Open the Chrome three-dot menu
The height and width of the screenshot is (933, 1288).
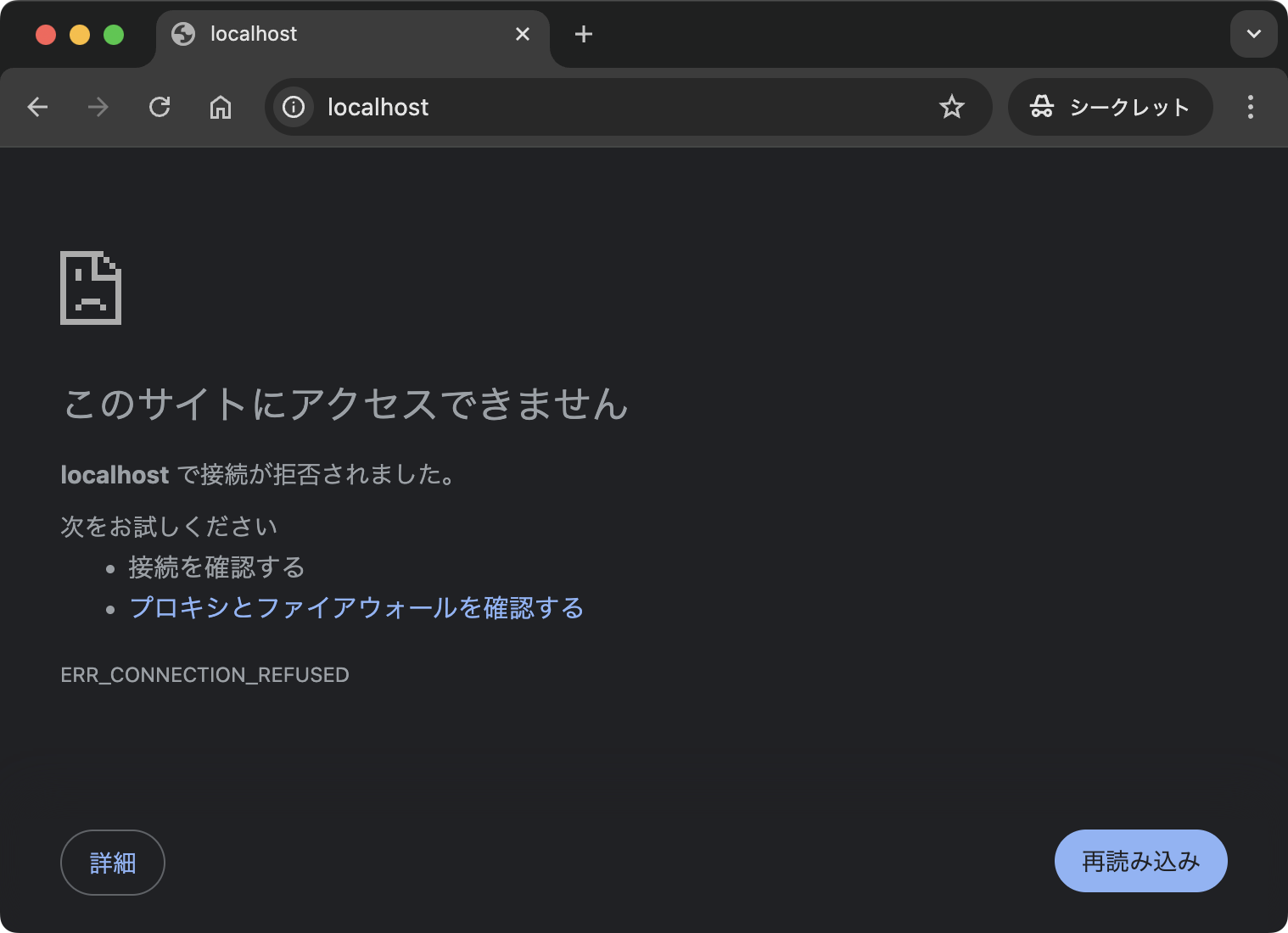coord(1250,107)
